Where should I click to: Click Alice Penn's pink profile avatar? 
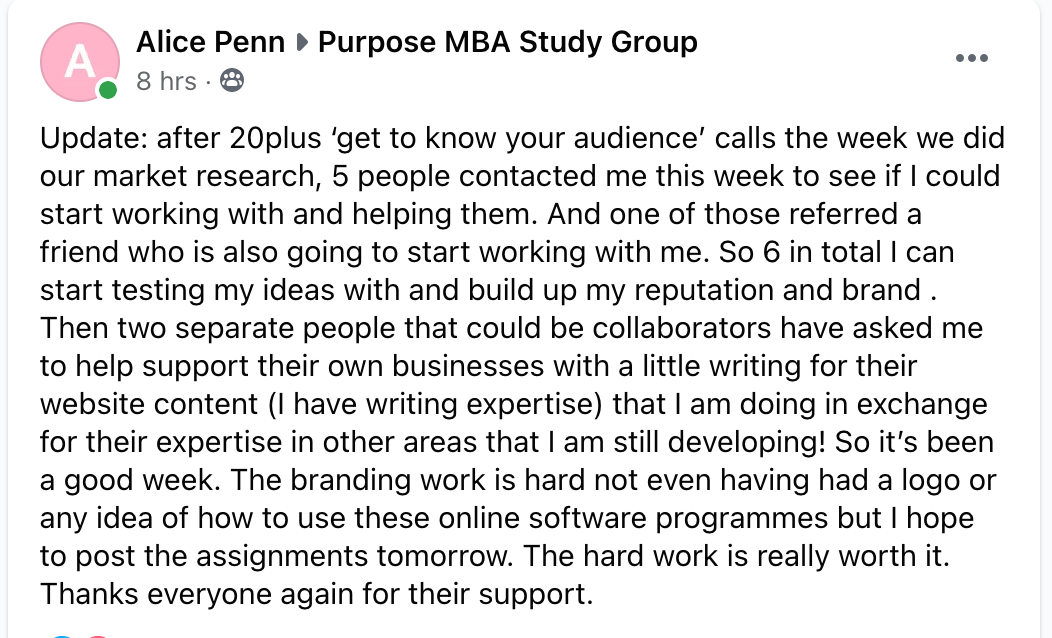point(80,62)
